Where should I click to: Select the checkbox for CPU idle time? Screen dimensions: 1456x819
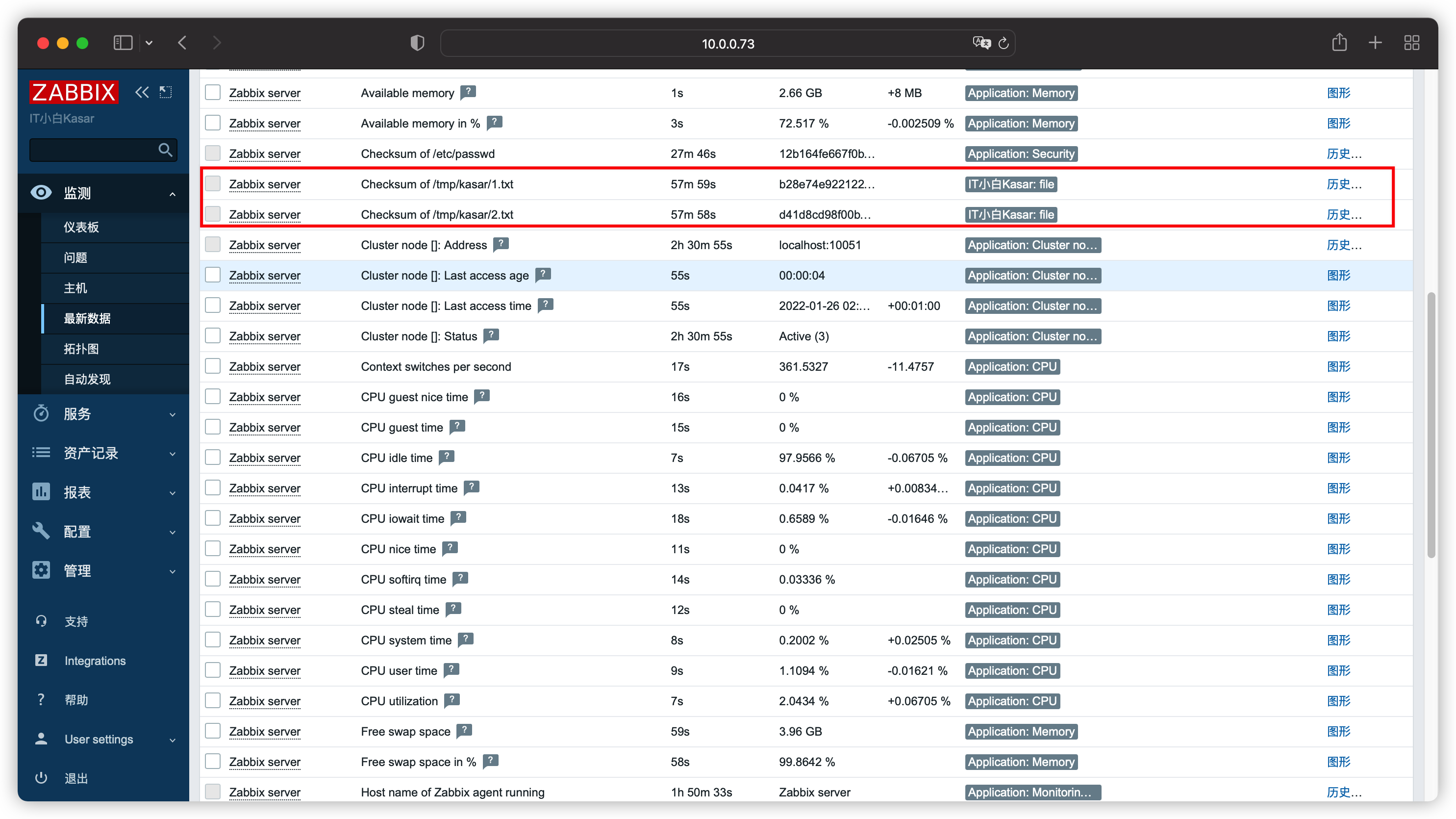click(213, 457)
